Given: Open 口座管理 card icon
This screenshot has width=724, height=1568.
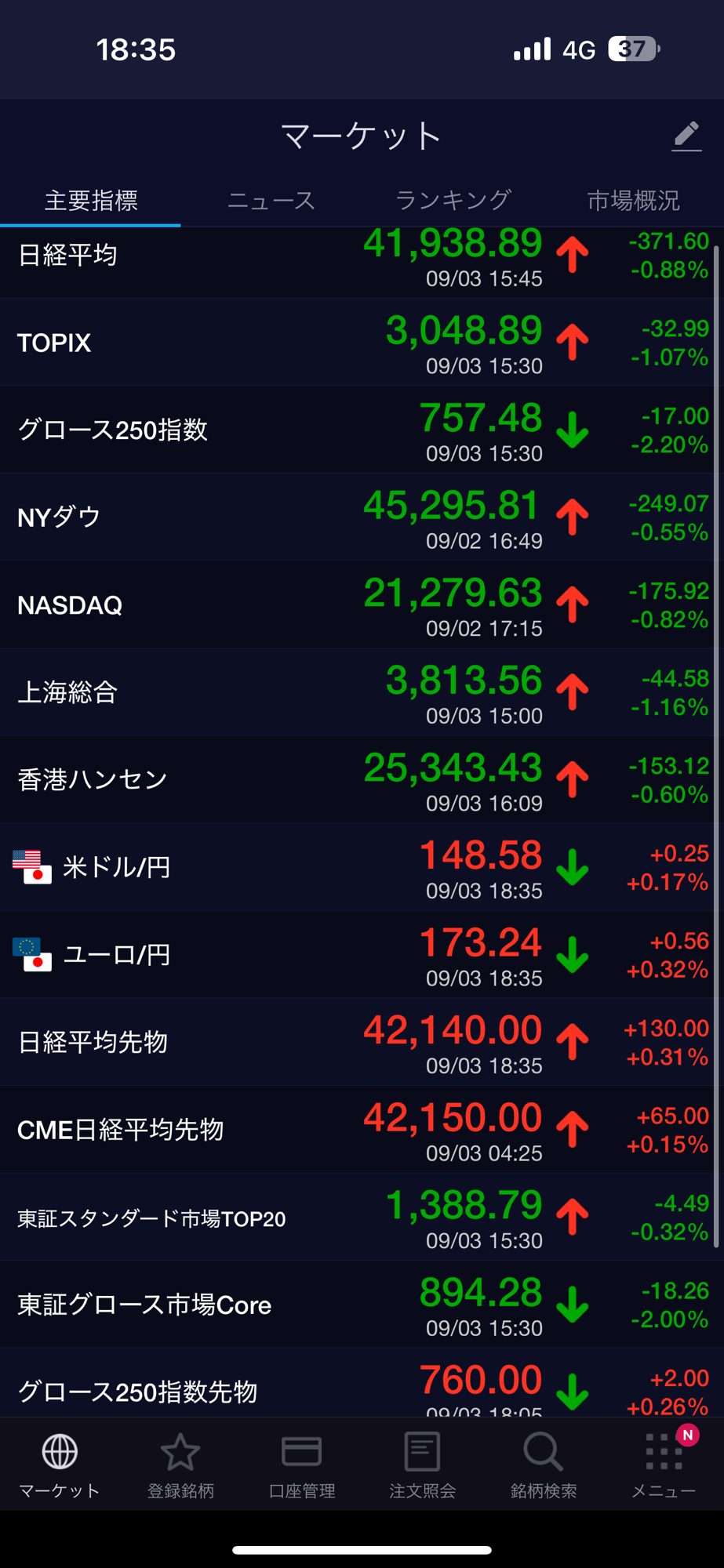Looking at the screenshot, I should click(x=301, y=1451).
